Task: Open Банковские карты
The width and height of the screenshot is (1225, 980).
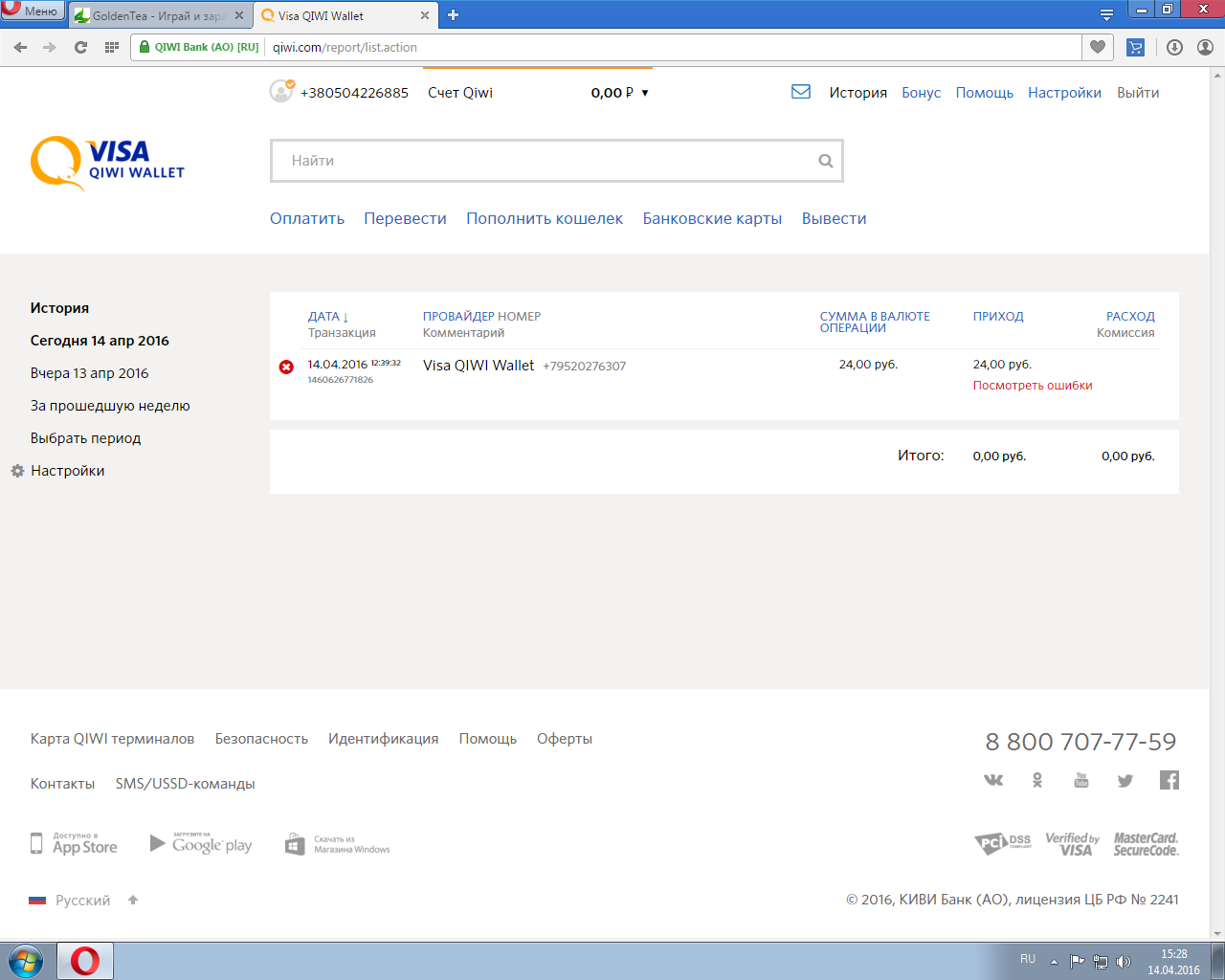Action: pos(712,218)
